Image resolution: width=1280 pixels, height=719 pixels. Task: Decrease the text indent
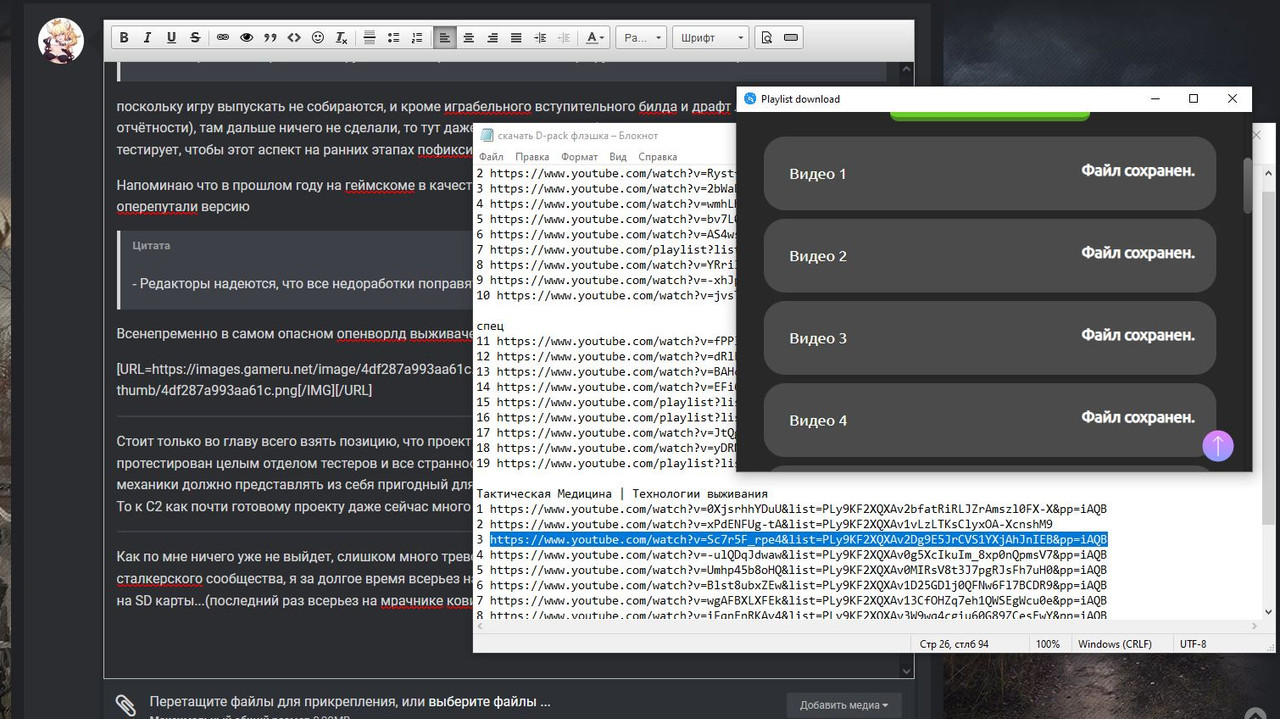[564, 38]
